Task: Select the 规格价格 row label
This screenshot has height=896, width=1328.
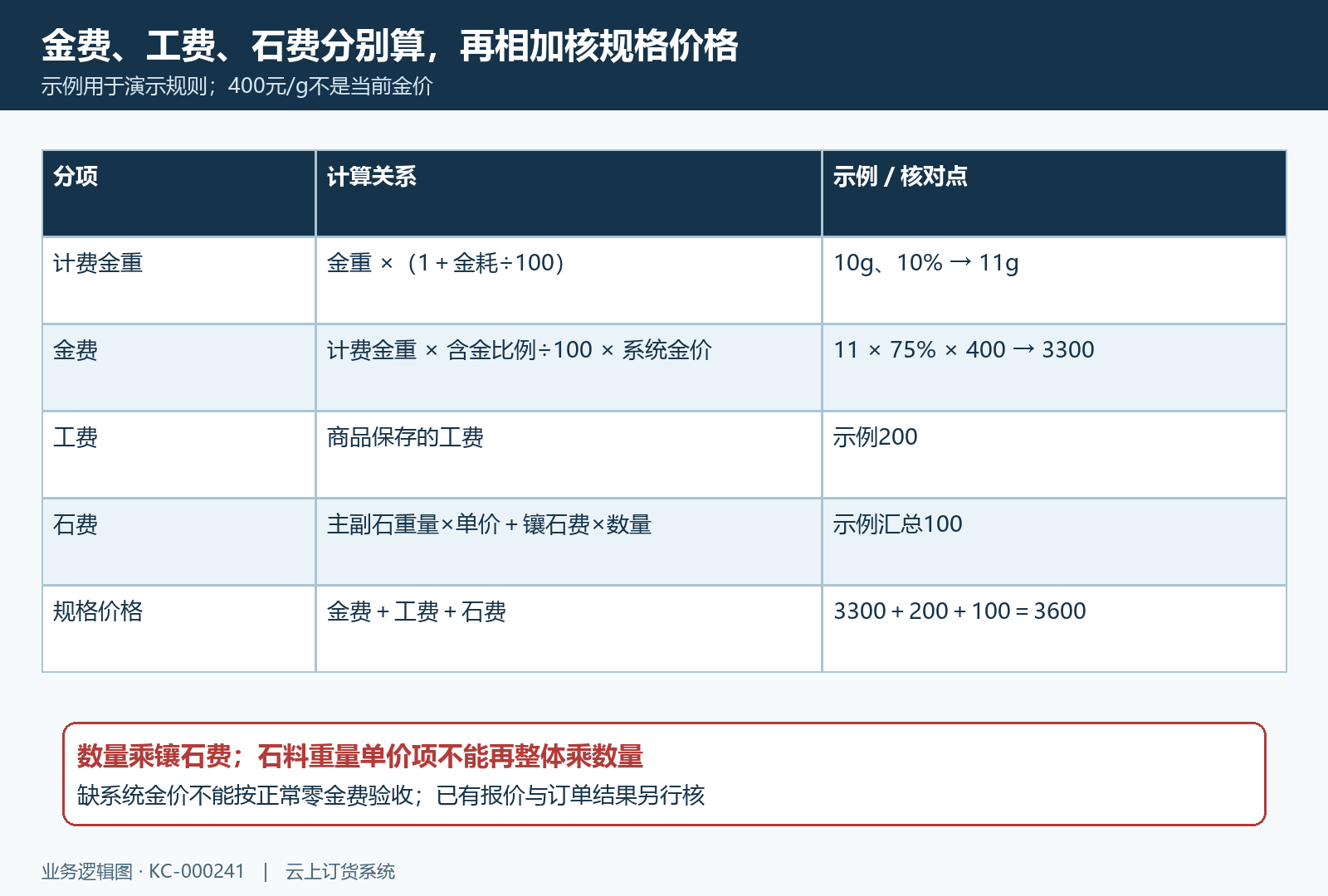Action: [98, 611]
